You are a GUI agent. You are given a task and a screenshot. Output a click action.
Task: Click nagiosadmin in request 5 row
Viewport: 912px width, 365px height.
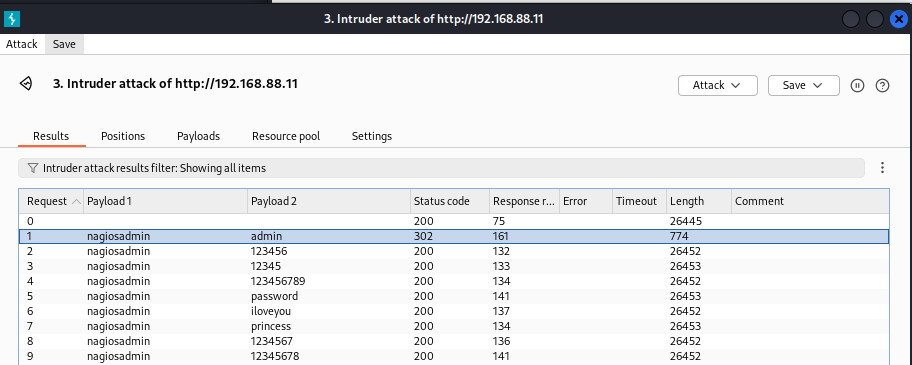pyautogui.click(x=119, y=296)
